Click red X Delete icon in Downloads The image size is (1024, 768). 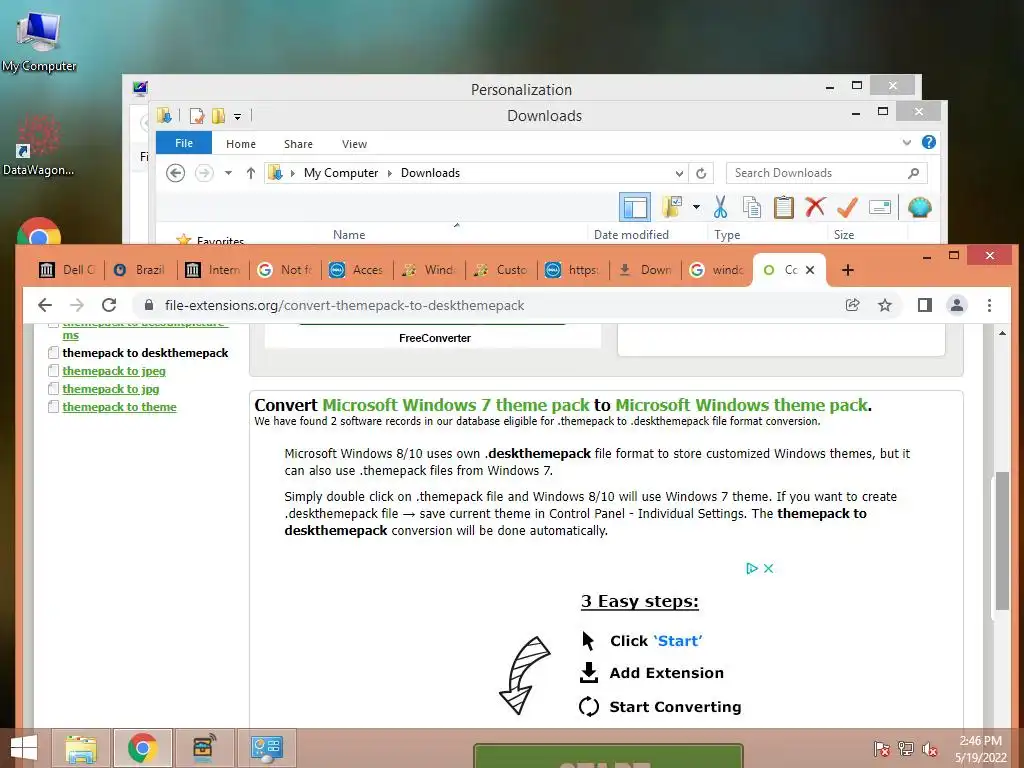coord(815,207)
